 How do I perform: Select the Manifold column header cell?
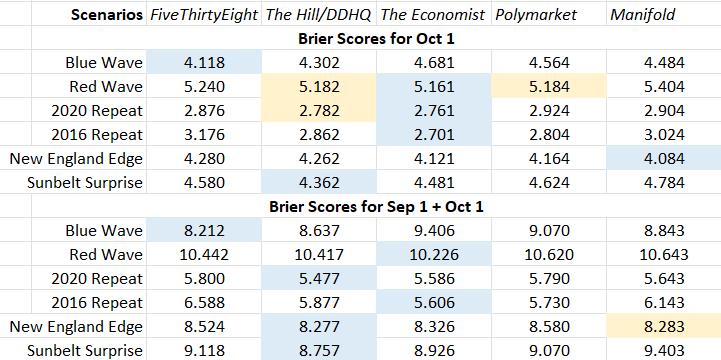point(664,14)
